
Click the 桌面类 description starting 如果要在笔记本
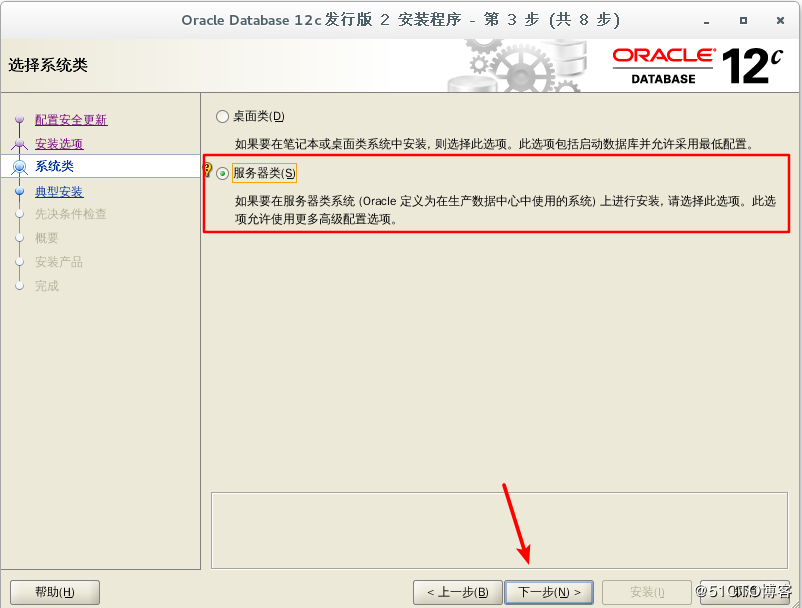click(x=494, y=144)
